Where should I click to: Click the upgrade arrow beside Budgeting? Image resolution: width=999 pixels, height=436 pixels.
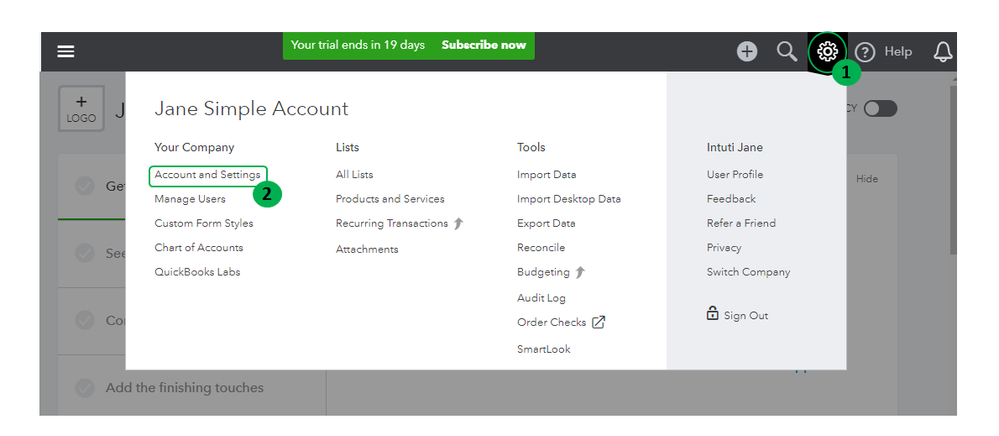pyautogui.click(x=580, y=272)
